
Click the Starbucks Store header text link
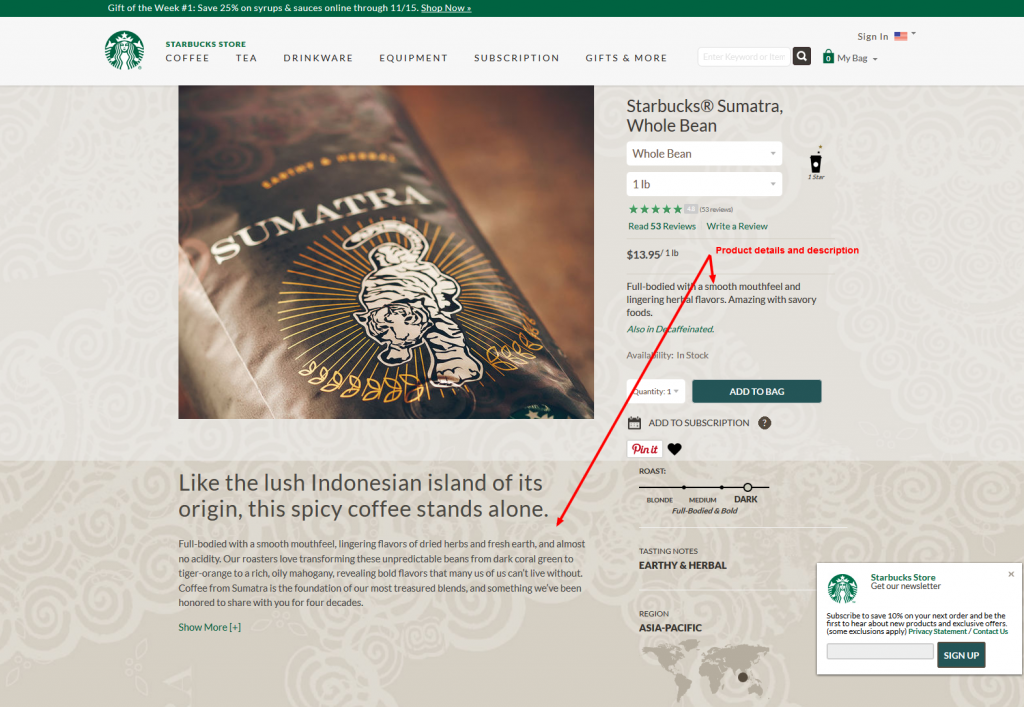click(x=206, y=44)
